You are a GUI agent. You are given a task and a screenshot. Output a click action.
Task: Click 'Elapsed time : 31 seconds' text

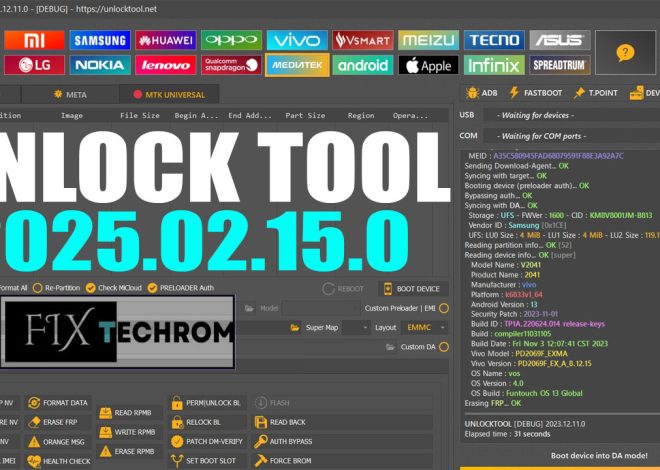pos(507,434)
